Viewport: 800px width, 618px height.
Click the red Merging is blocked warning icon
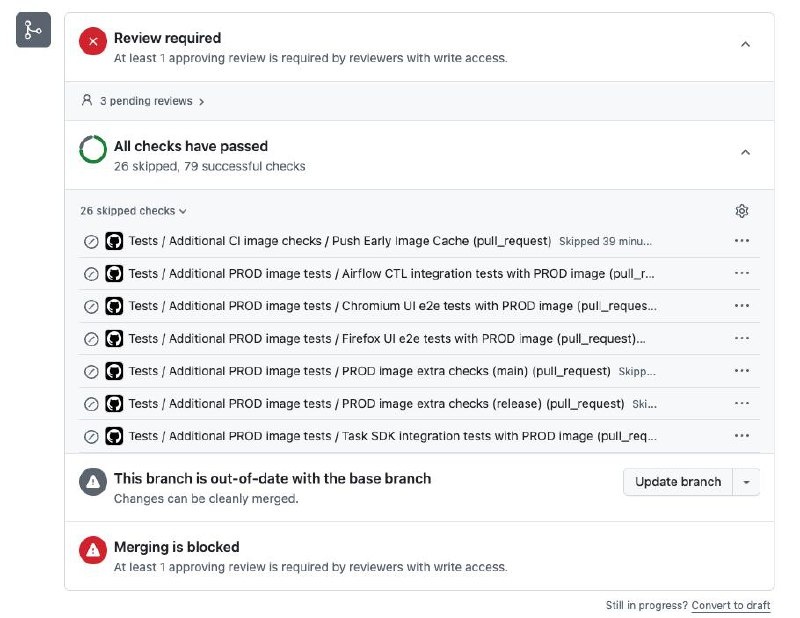[93, 550]
